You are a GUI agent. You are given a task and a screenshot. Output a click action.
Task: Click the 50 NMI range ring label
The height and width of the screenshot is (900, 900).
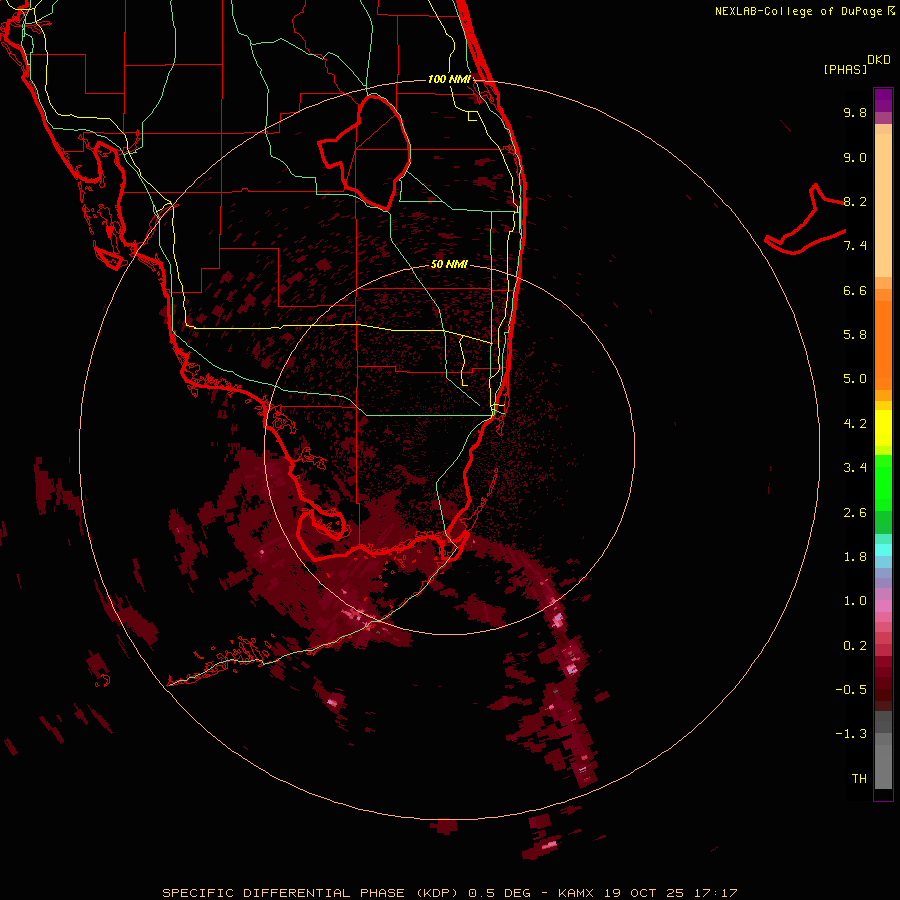click(x=449, y=264)
